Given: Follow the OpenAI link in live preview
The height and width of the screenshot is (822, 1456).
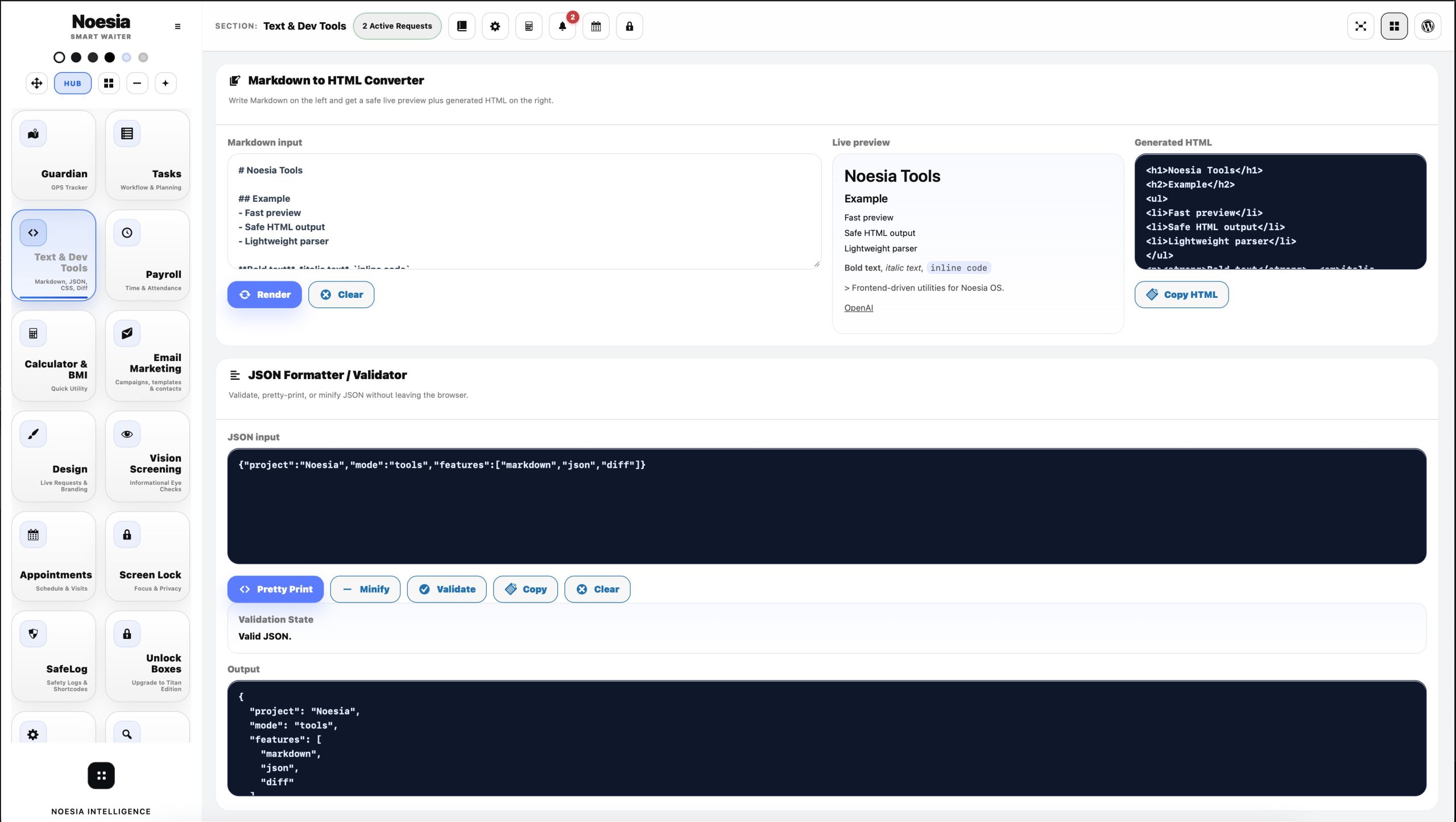Looking at the screenshot, I should click(859, 308).
